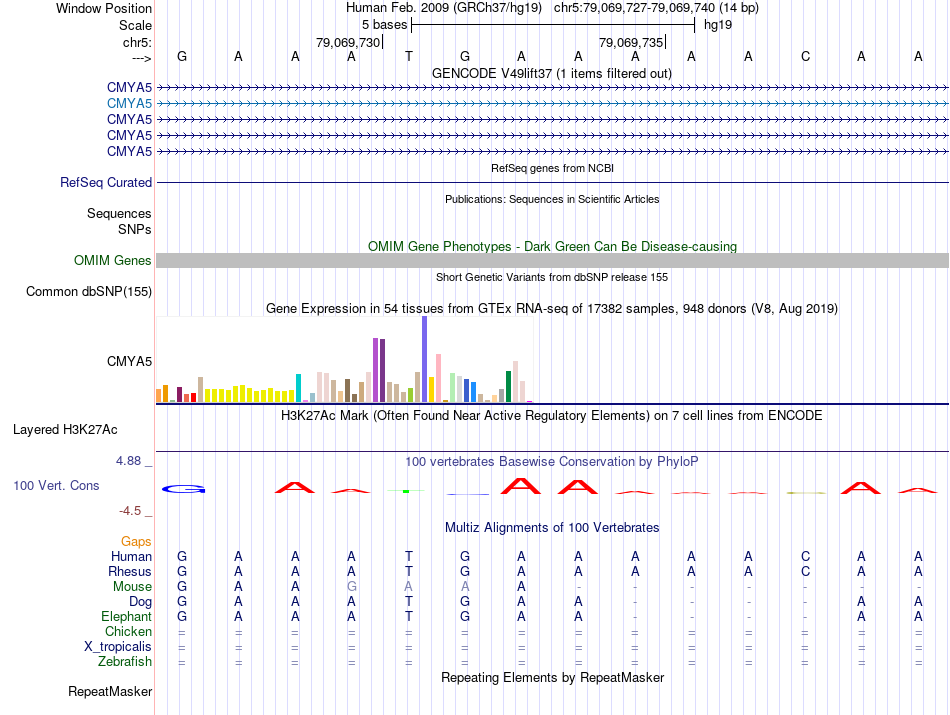This screenshot has height=715, width=950.
Task: Select the X_tropicalis alignment row label
Action: pyautogui.click(x=118, y=647)
